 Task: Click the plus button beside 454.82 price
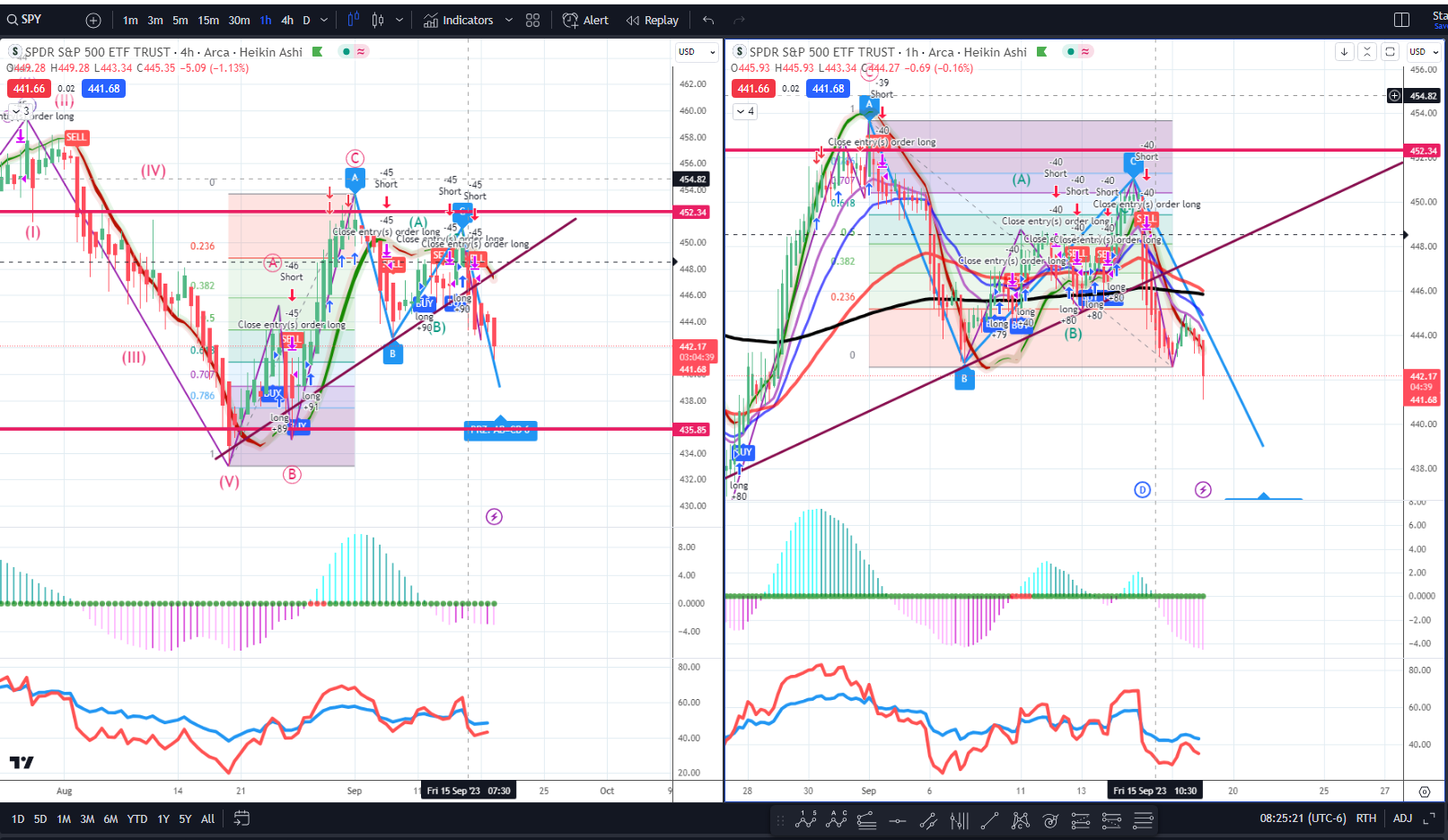pos(1394,95)
